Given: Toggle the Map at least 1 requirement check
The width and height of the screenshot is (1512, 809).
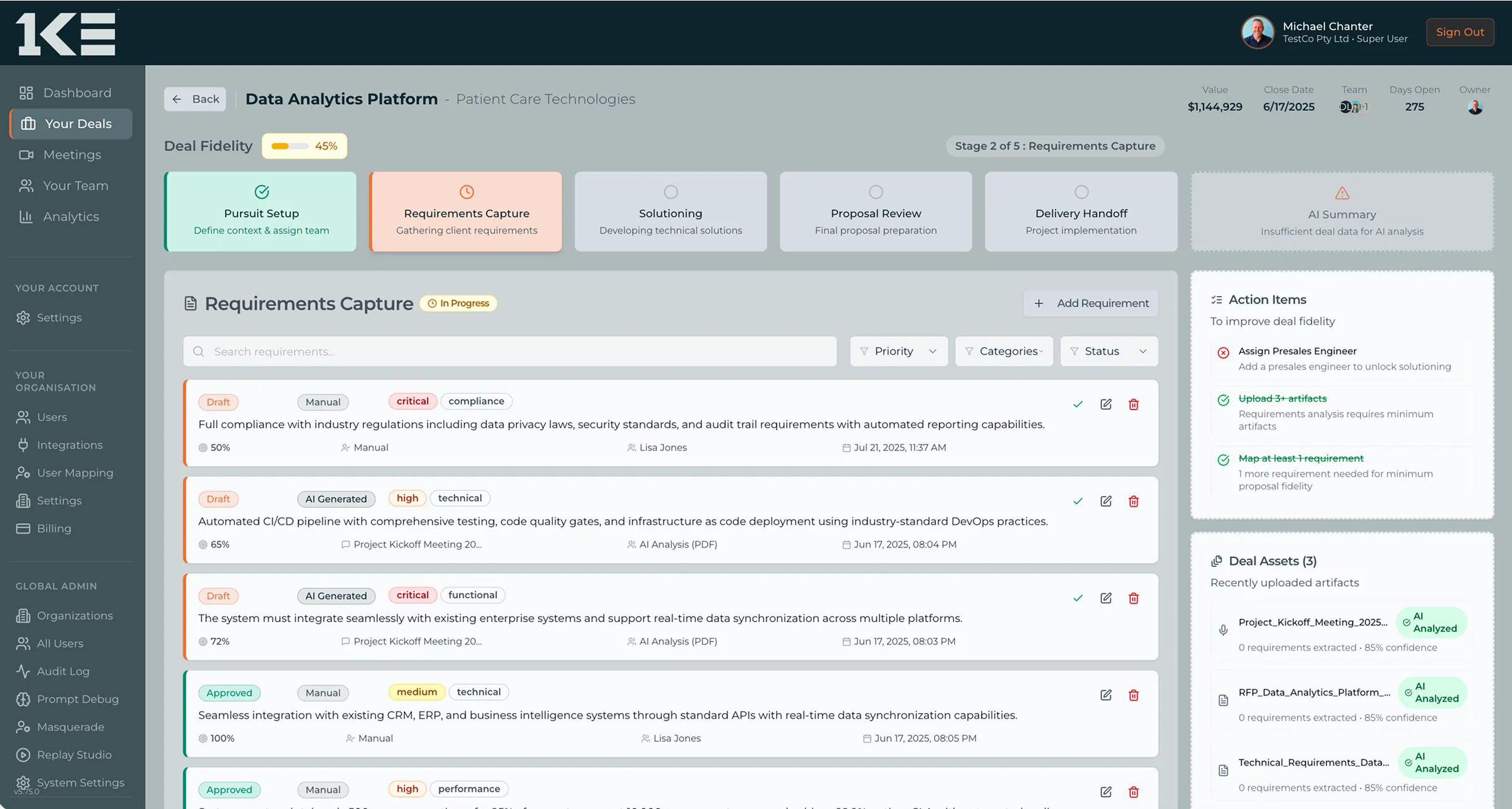Looking at the screenshot, I should [x=1223, y=460].
